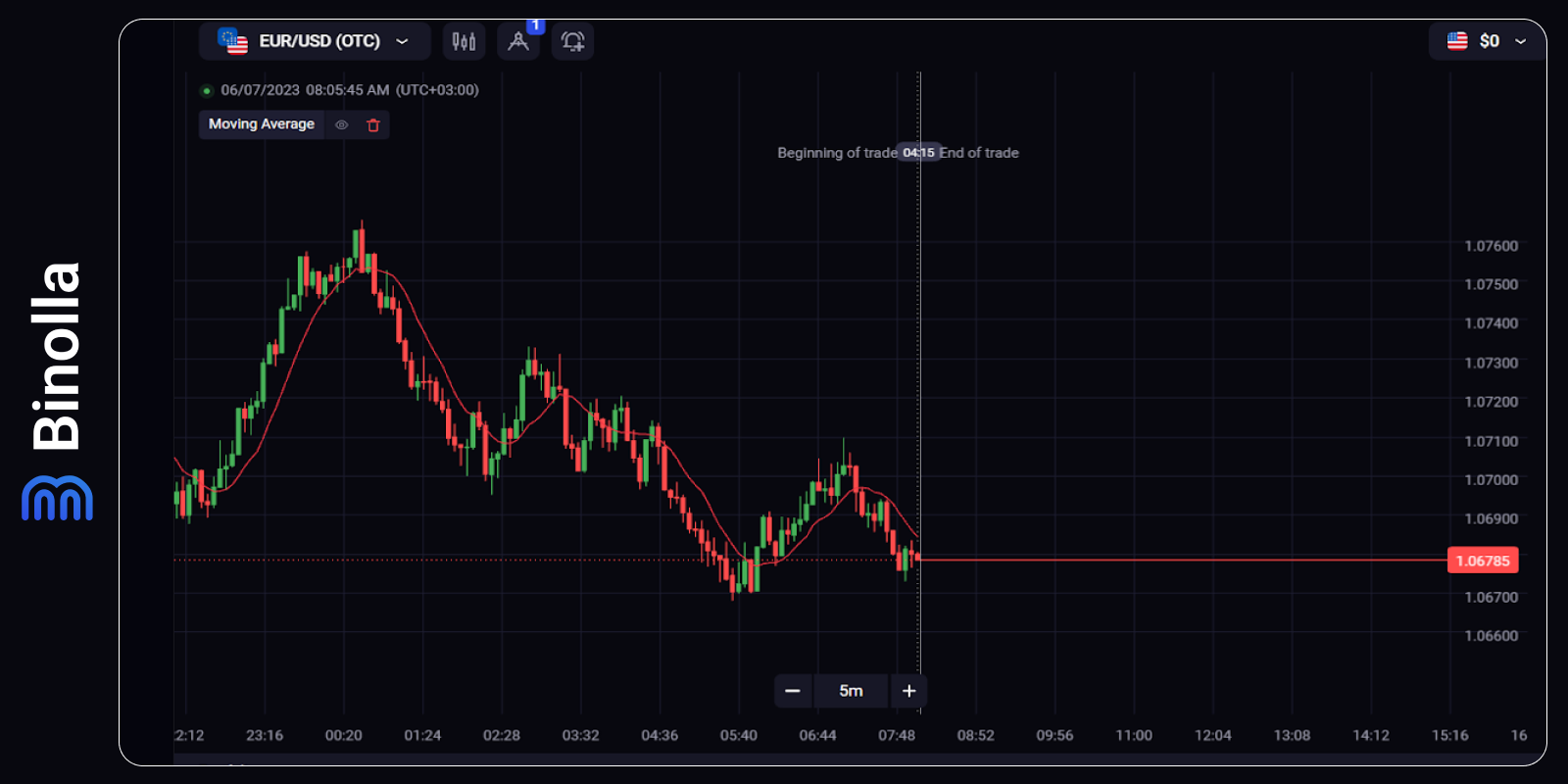Toggle Moving Average visibility eye icon

tap(342, 124)
